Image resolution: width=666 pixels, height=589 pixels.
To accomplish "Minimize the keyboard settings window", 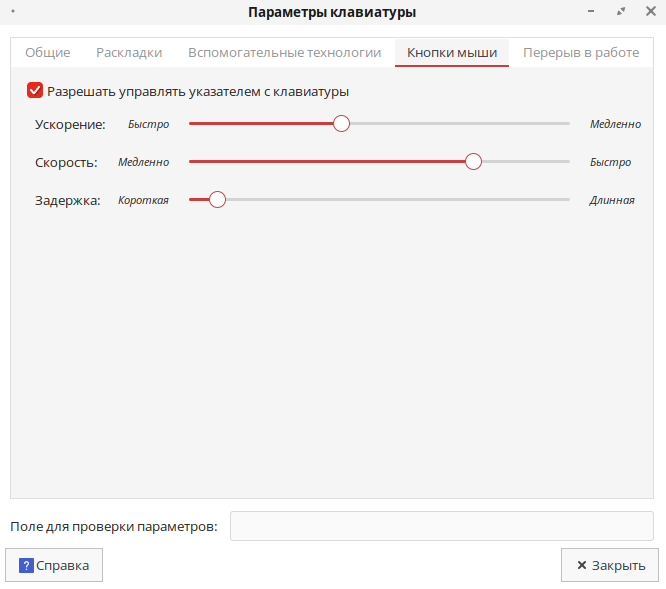I will tap(595, 12).
